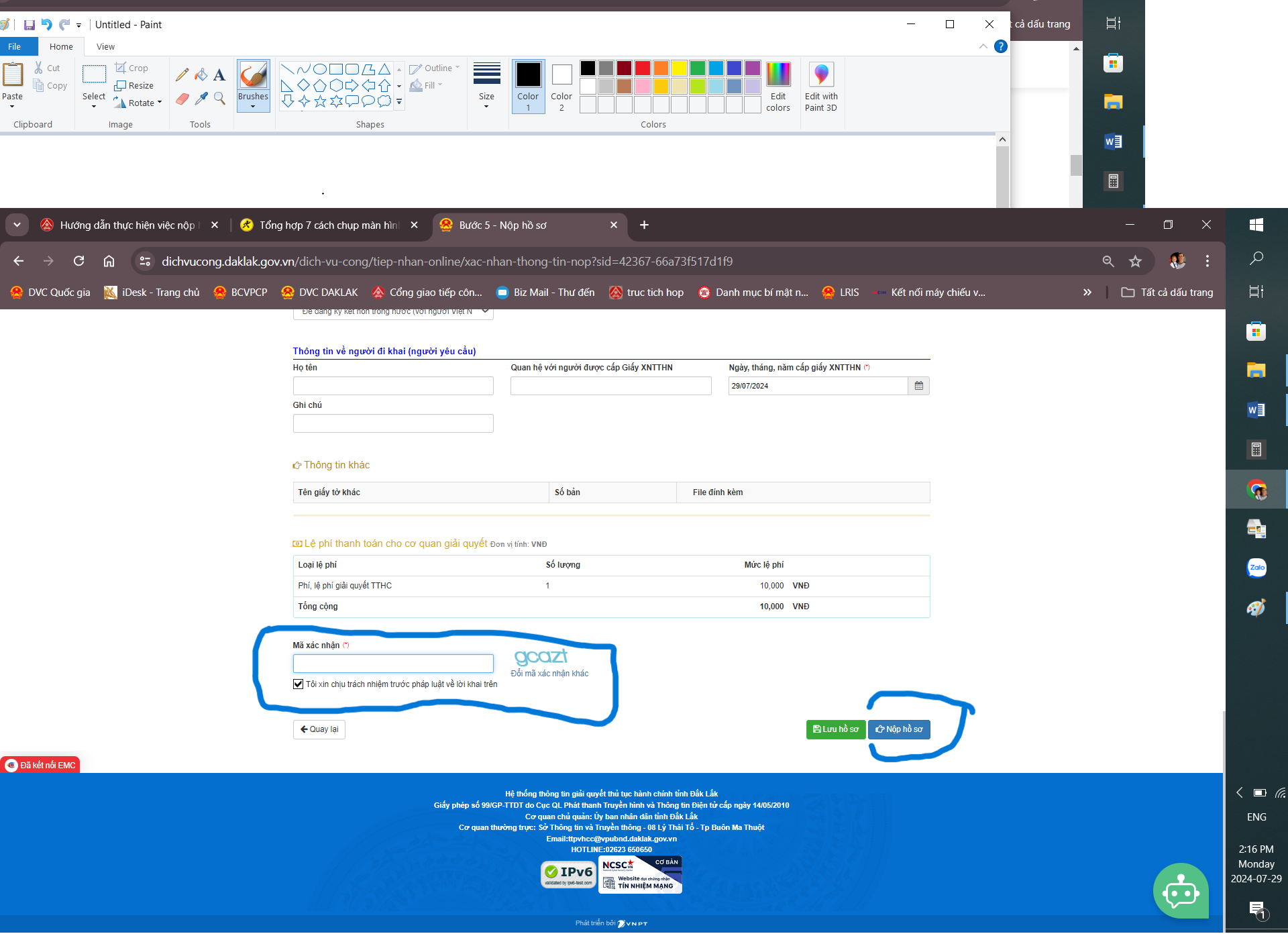Viewport: 1288px width, 938px height.
Task: Open the browser zoom magnifier icon
Action: click(1108, 261)
